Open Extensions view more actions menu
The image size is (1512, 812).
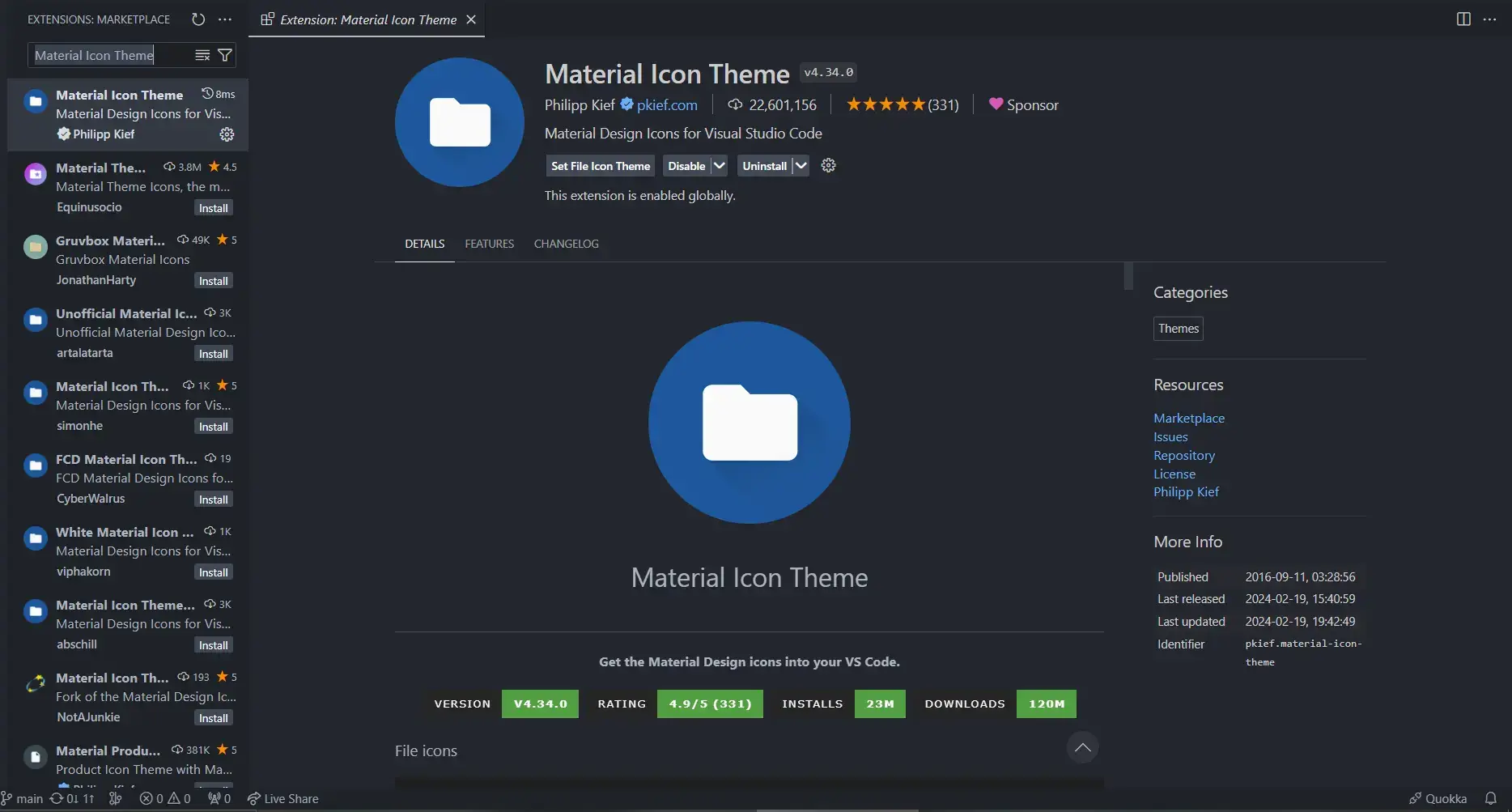pos(225,19)
